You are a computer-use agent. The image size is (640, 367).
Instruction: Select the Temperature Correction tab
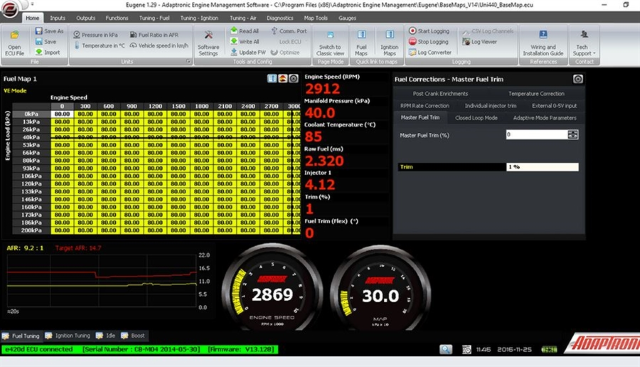pyautogui.click(x=536, y=93)
